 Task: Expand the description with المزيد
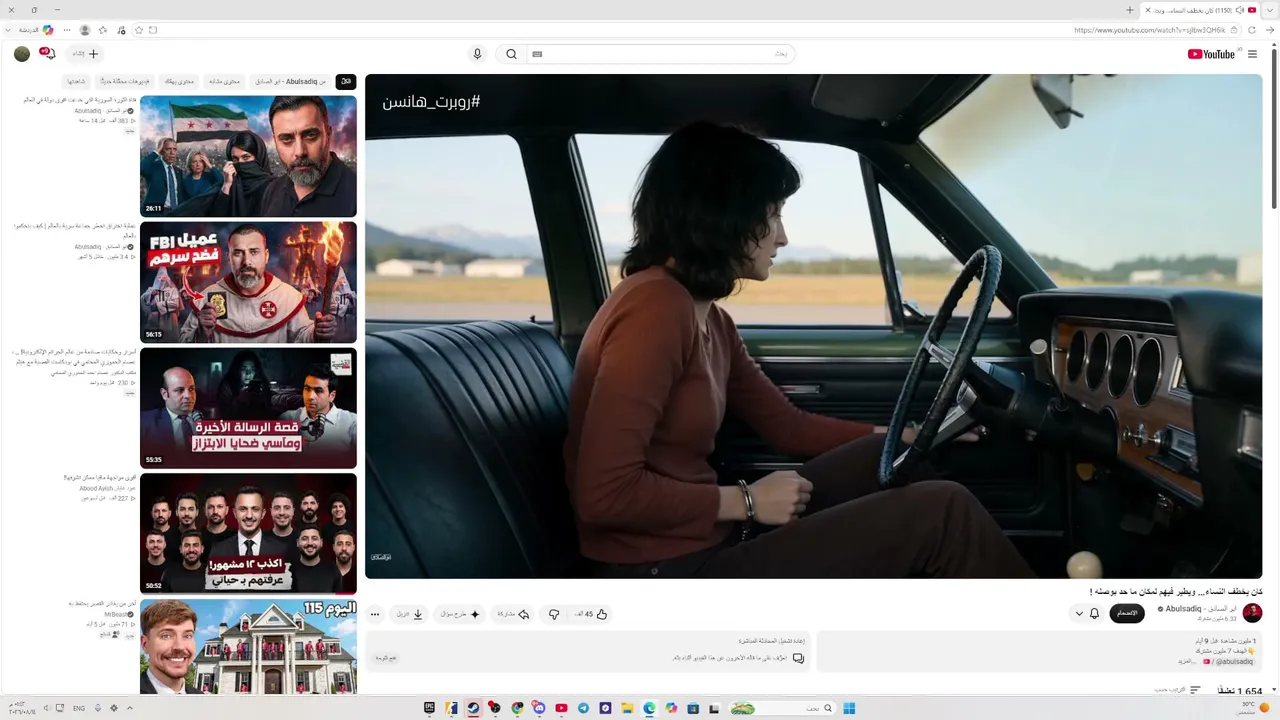pos(1186,661)
